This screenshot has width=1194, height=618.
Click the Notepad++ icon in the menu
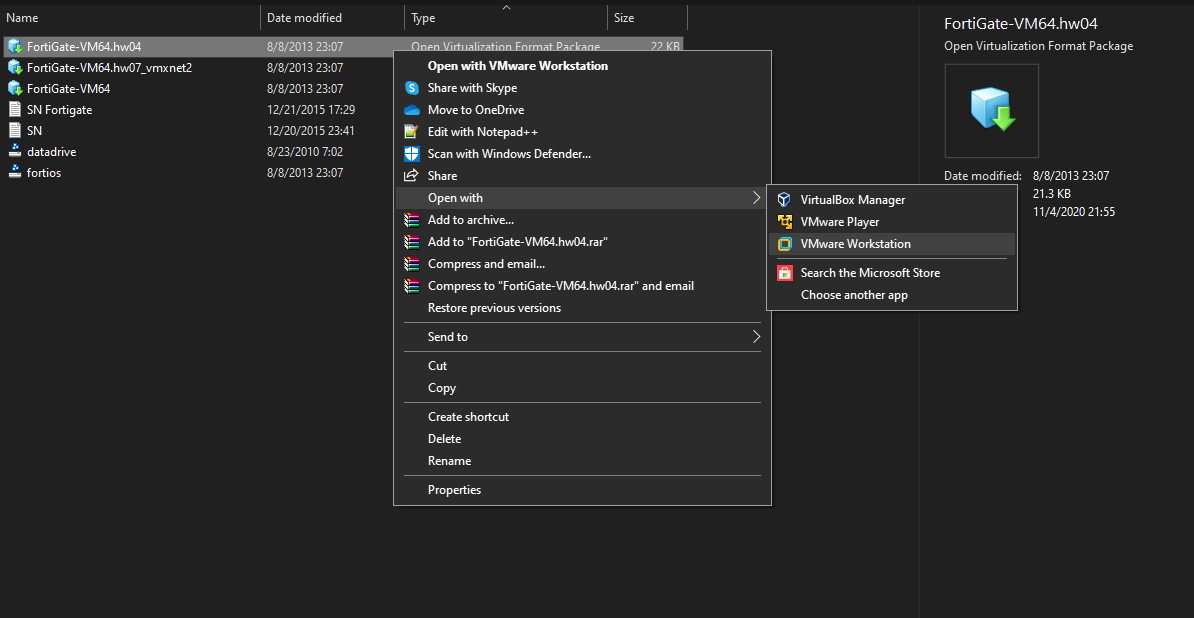tap(412, 131)
